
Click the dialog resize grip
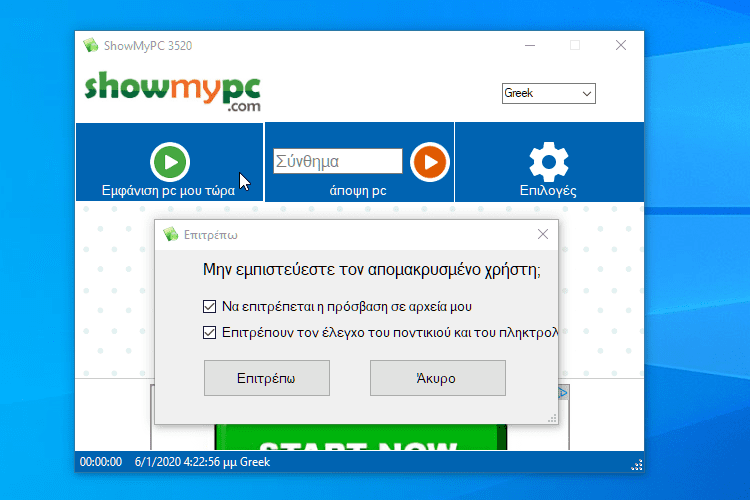(552, 419)
